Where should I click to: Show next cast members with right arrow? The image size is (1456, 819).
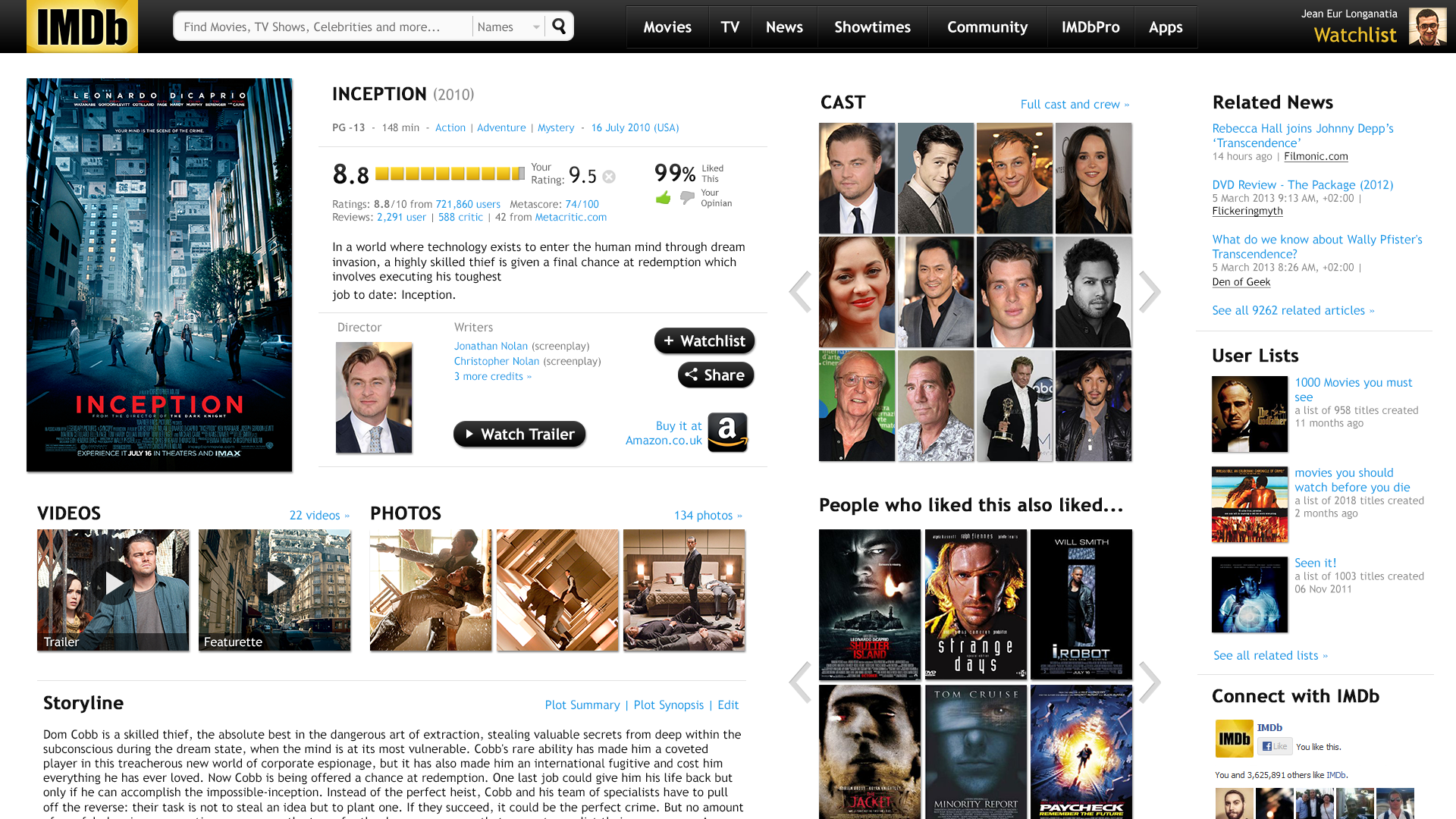pos(1150,291)
